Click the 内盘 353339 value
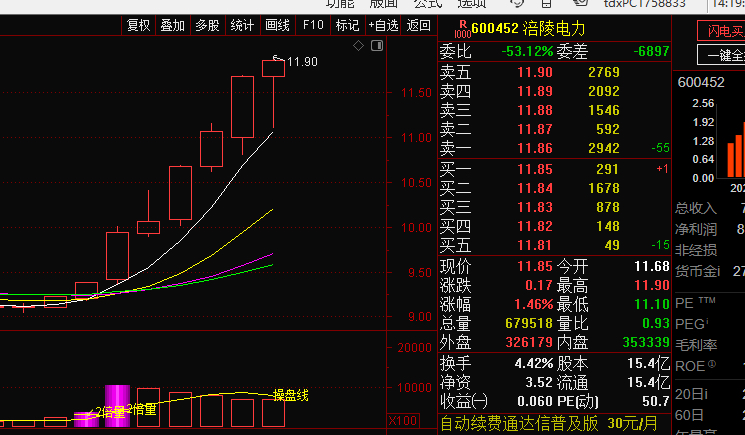This screenshot has height=435, width=745. [x=646, y=342]
